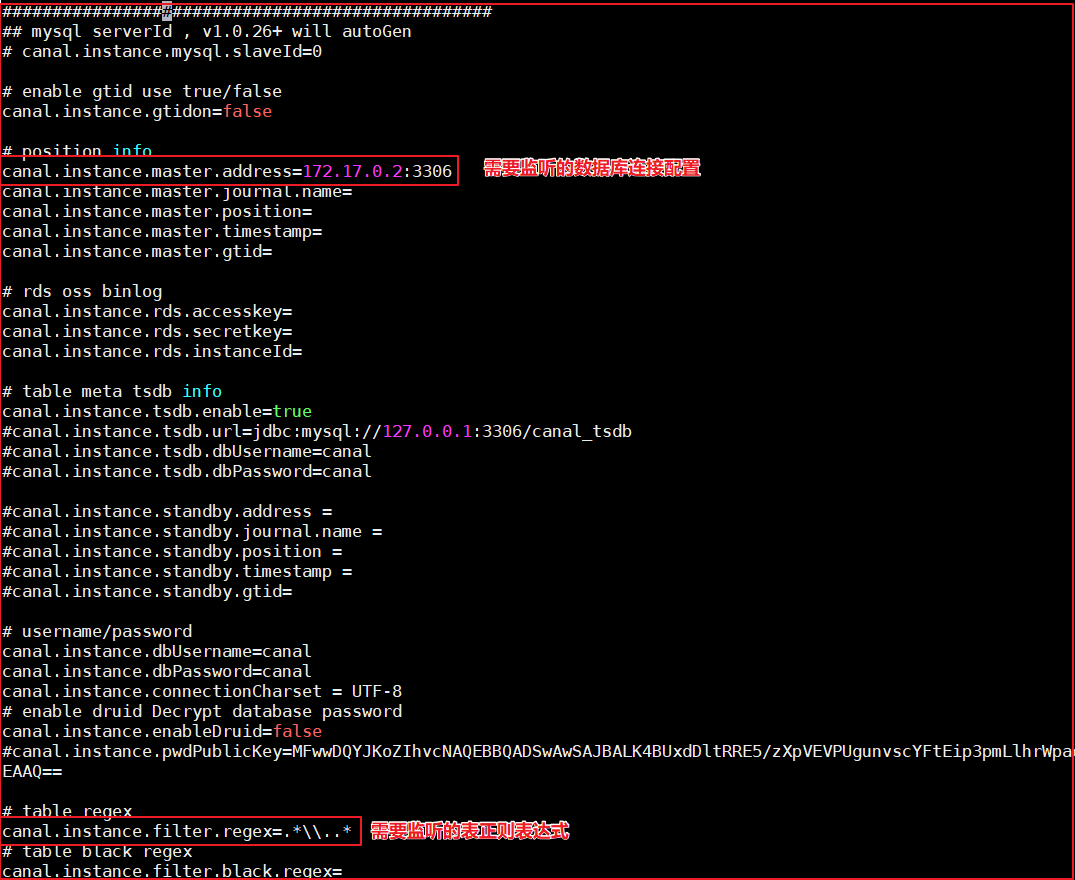Click the 'canal.instance.master.gtid=' line
Screen dimensions: 1075x880
pyautogui.click(x=137, y=252)
